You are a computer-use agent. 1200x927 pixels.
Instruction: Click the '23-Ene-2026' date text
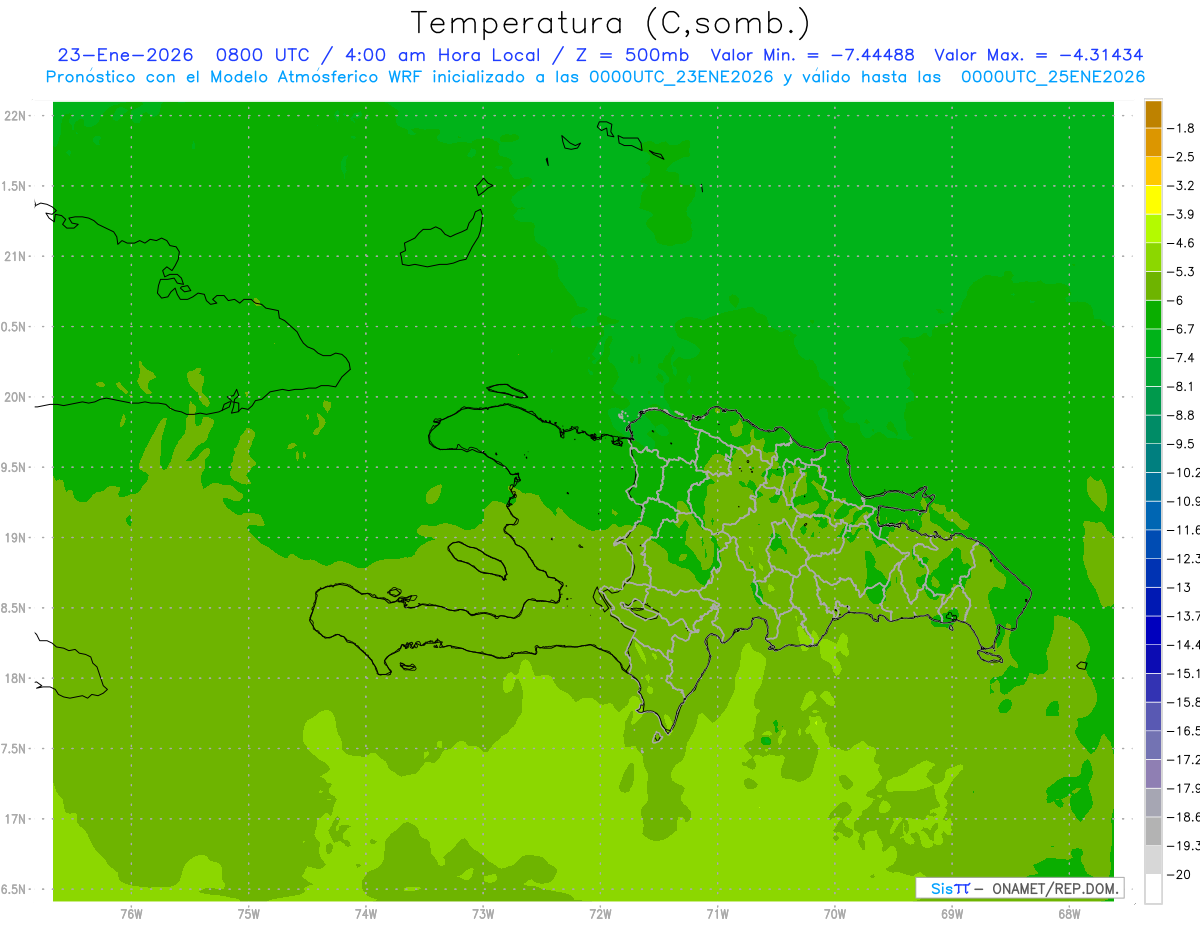tap(125, 55)
